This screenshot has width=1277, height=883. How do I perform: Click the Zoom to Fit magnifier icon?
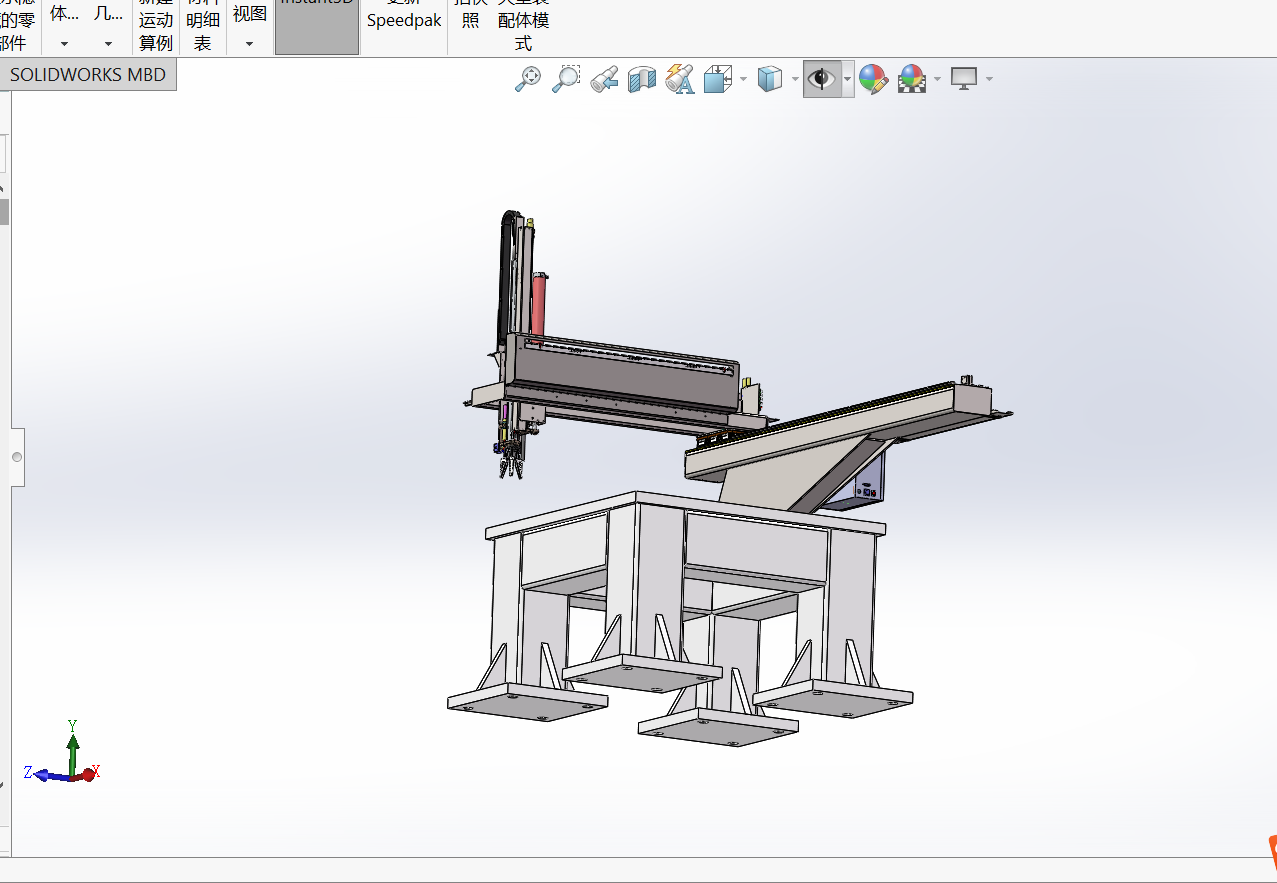pos(527,79)
